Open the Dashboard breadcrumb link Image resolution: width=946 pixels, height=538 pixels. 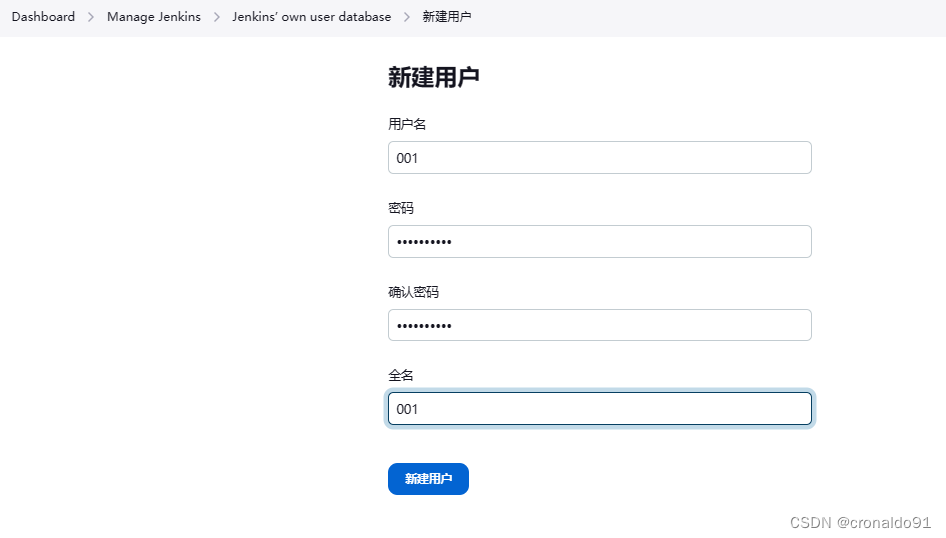coord(43,17)
